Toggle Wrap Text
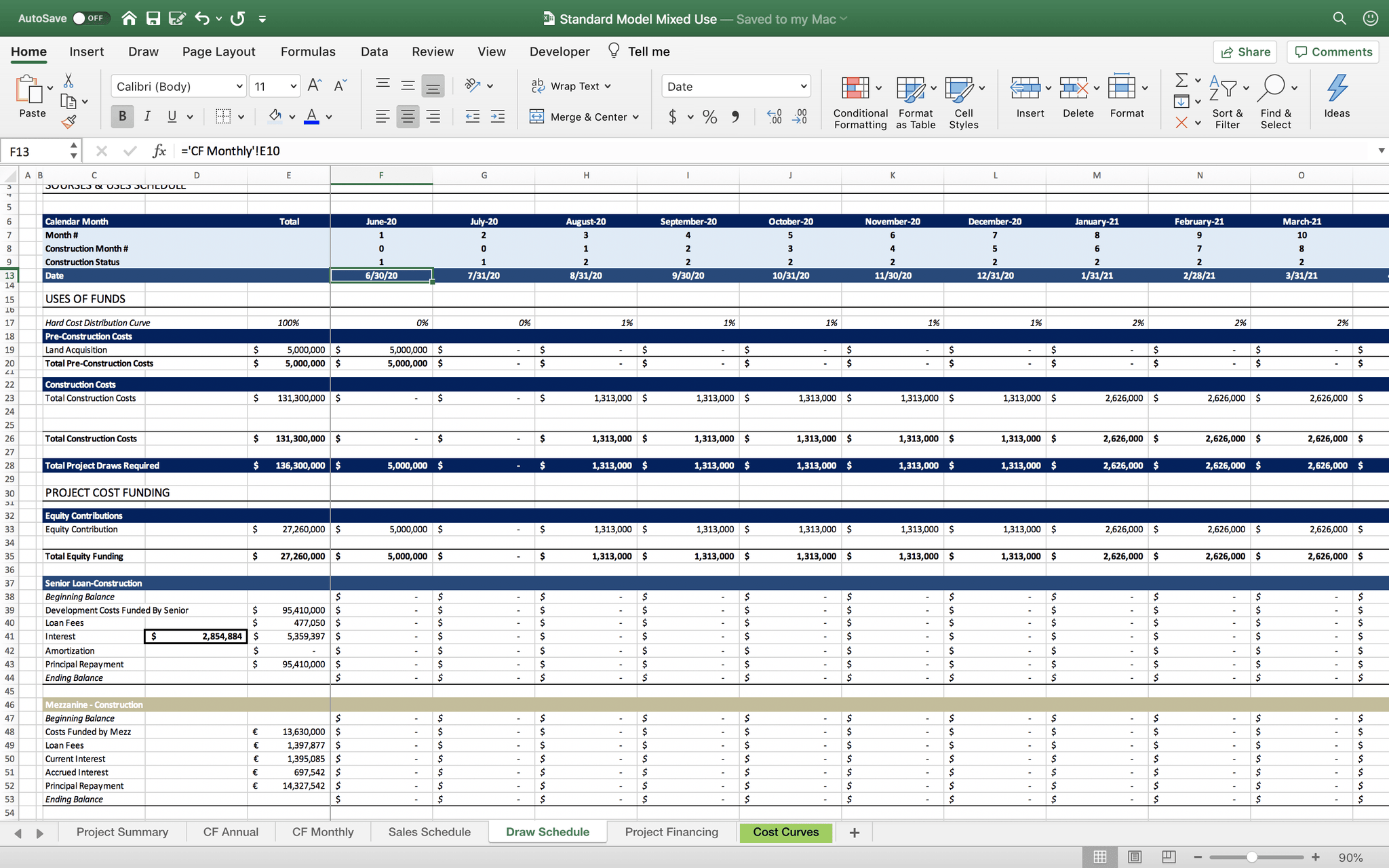Image resolution: width=1389 pixels, height=868 pixels. tap(570, 86)
